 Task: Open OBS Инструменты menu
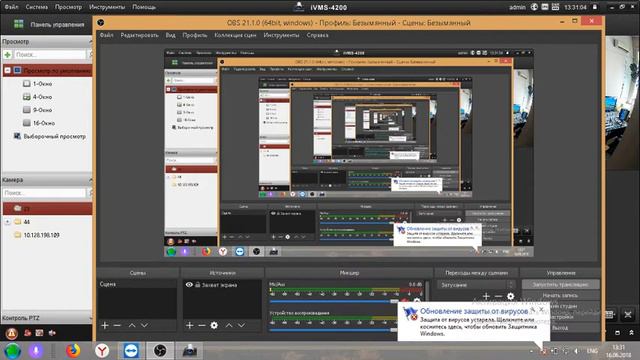point(281,35)
